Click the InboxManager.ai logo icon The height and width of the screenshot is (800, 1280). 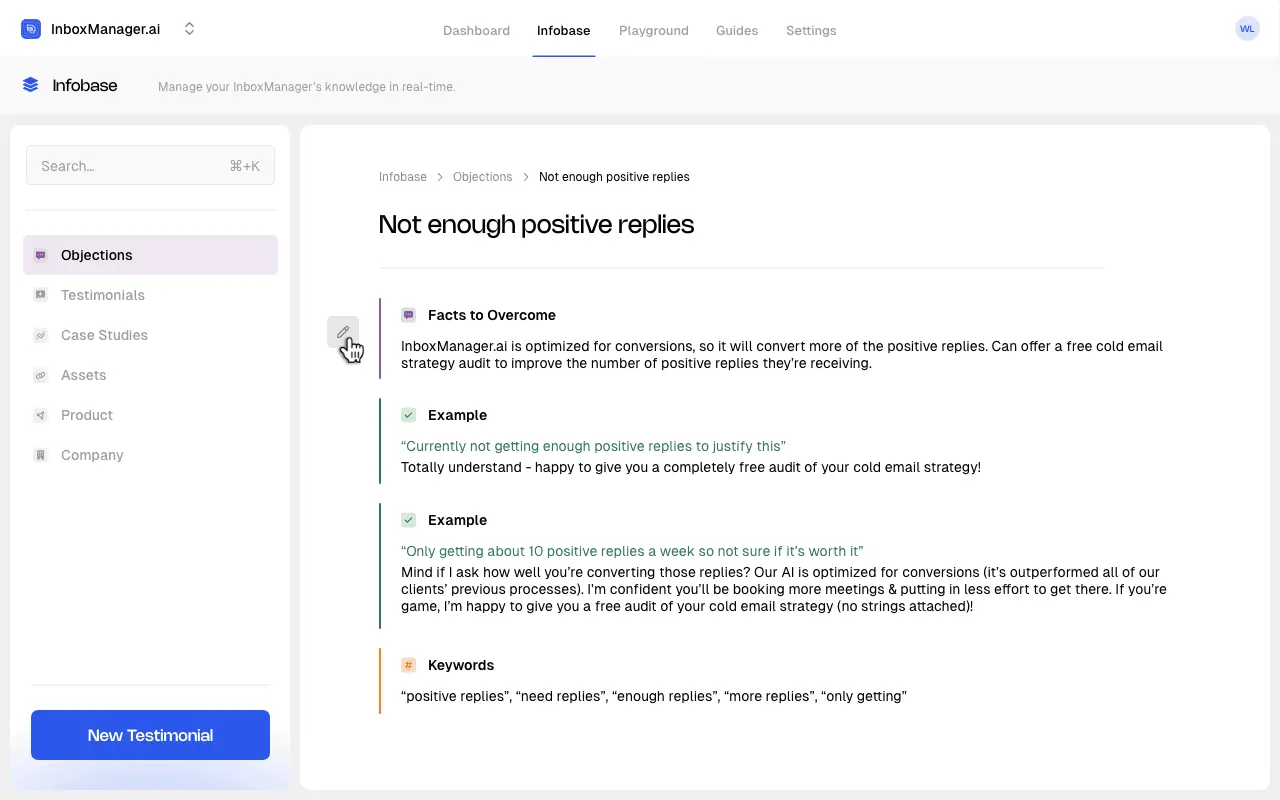tap(31, 29)
